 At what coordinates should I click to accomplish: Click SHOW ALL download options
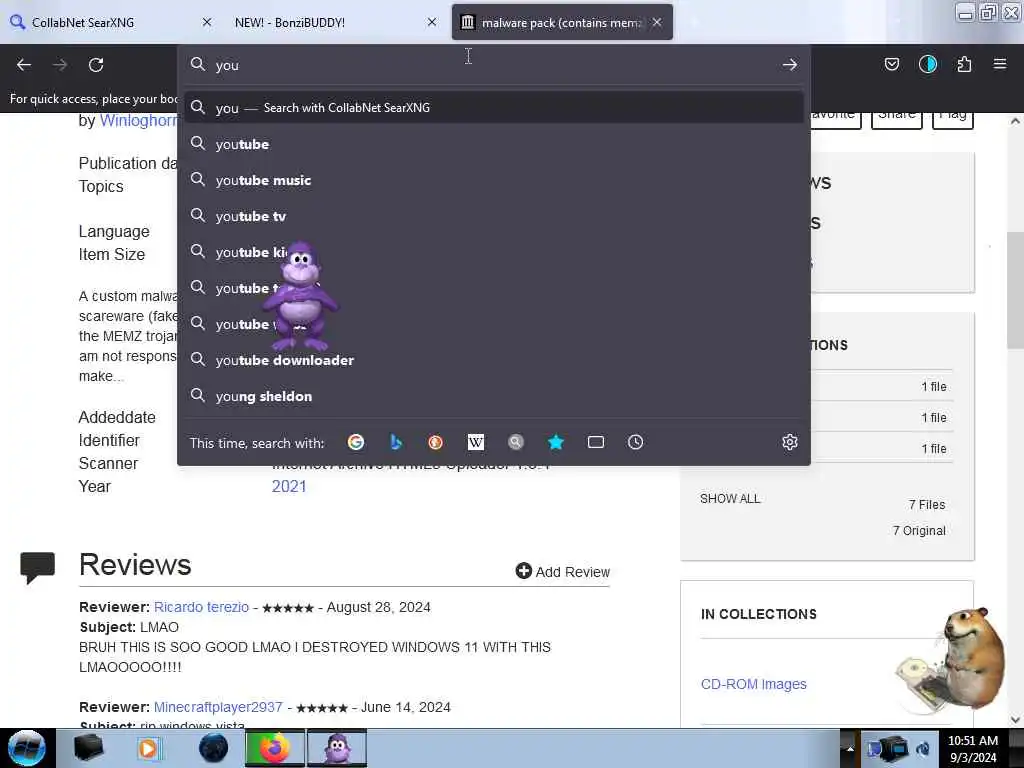[730, 498]
